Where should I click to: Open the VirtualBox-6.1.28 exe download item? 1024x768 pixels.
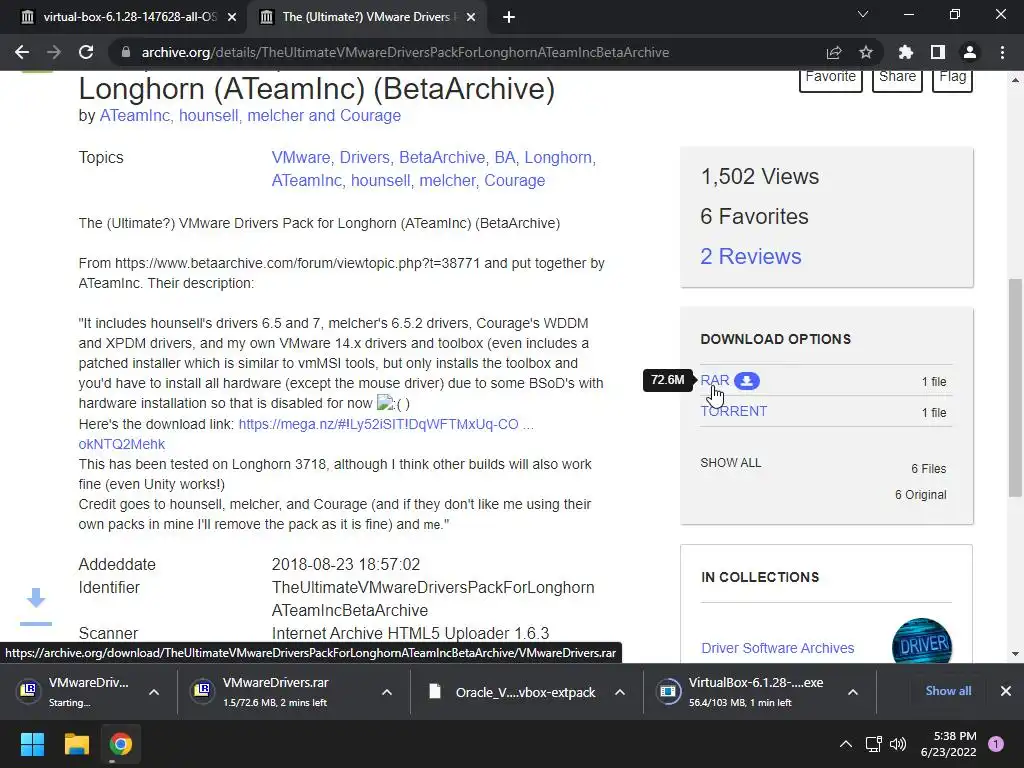[x=744, y=692]
